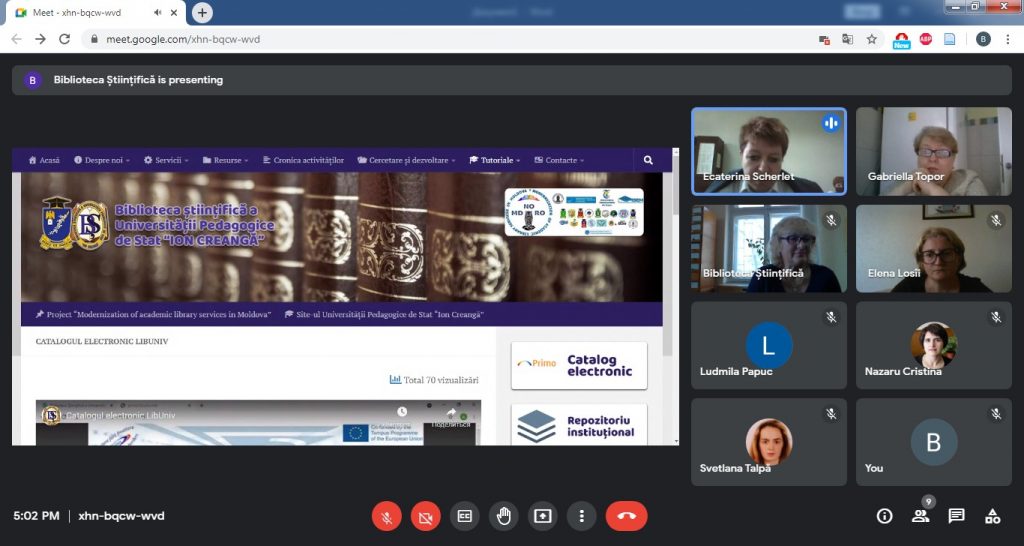Click the partner logos banner image
Image resolution: width=1024 pixels, height=546 pixels.
click(574, 212)
